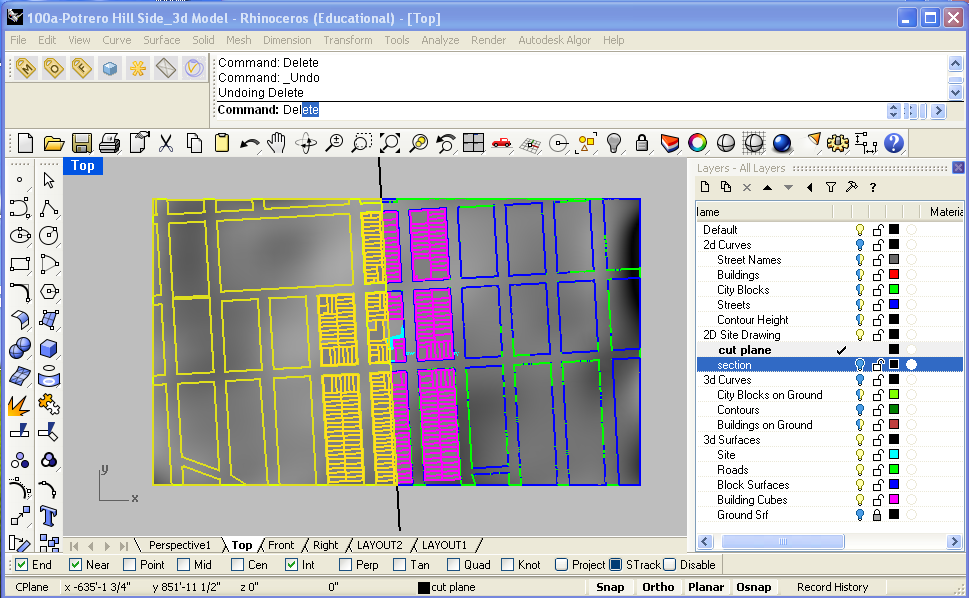Click the red car icon in toolbar
Viewport: 969px width, 598px height.
click(502, 143)
